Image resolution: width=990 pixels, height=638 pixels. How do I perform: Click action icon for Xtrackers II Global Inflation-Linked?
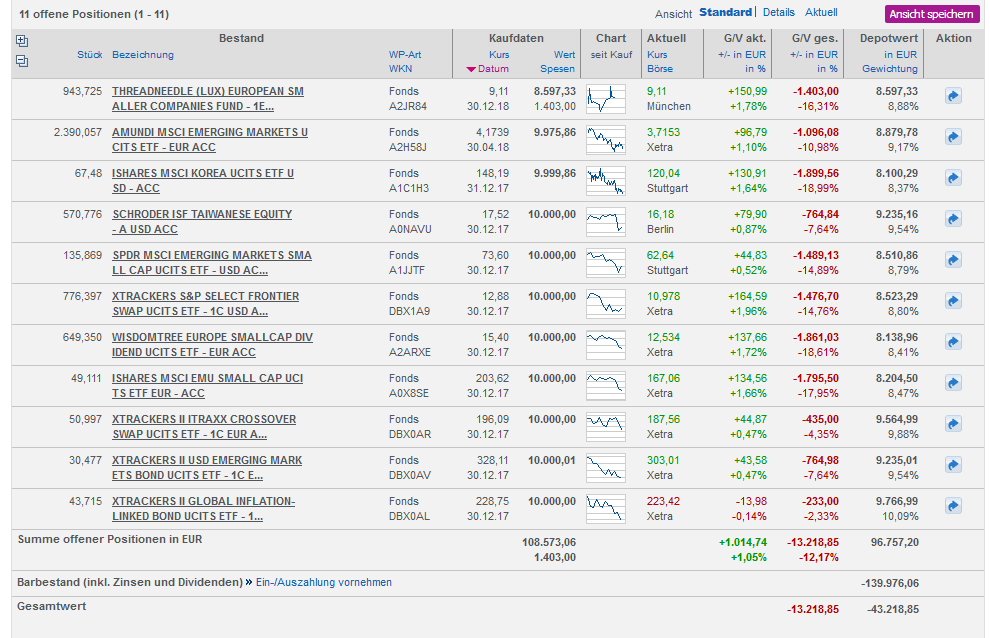pyautogui.click(x=953, y=506)
